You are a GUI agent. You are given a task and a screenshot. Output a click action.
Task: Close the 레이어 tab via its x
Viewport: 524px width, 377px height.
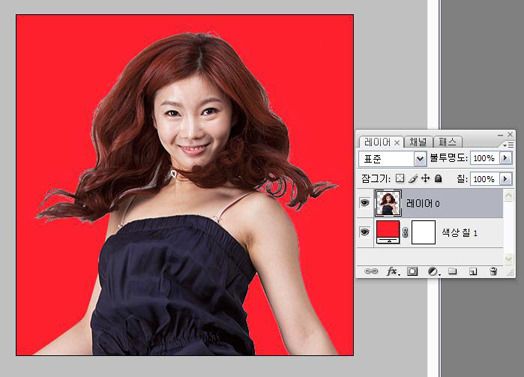click(397, 143)
